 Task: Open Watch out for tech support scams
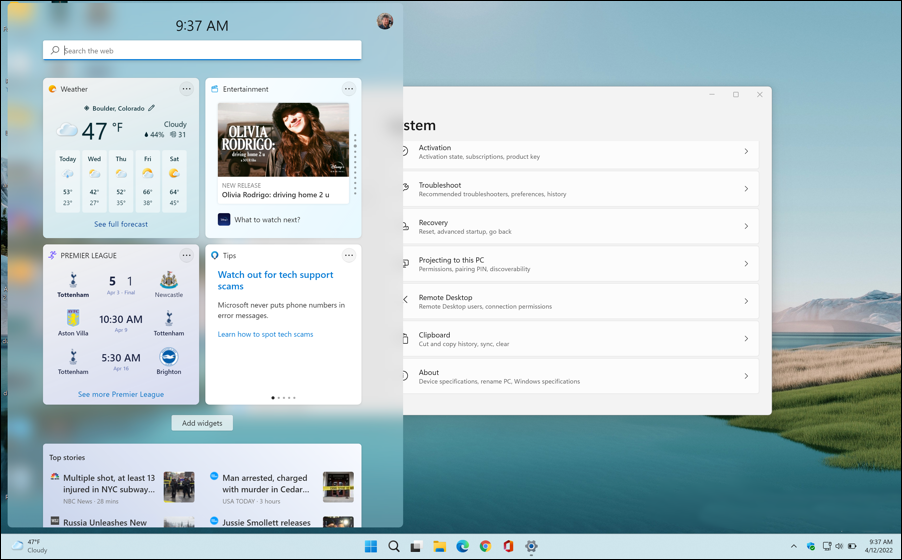276,280
